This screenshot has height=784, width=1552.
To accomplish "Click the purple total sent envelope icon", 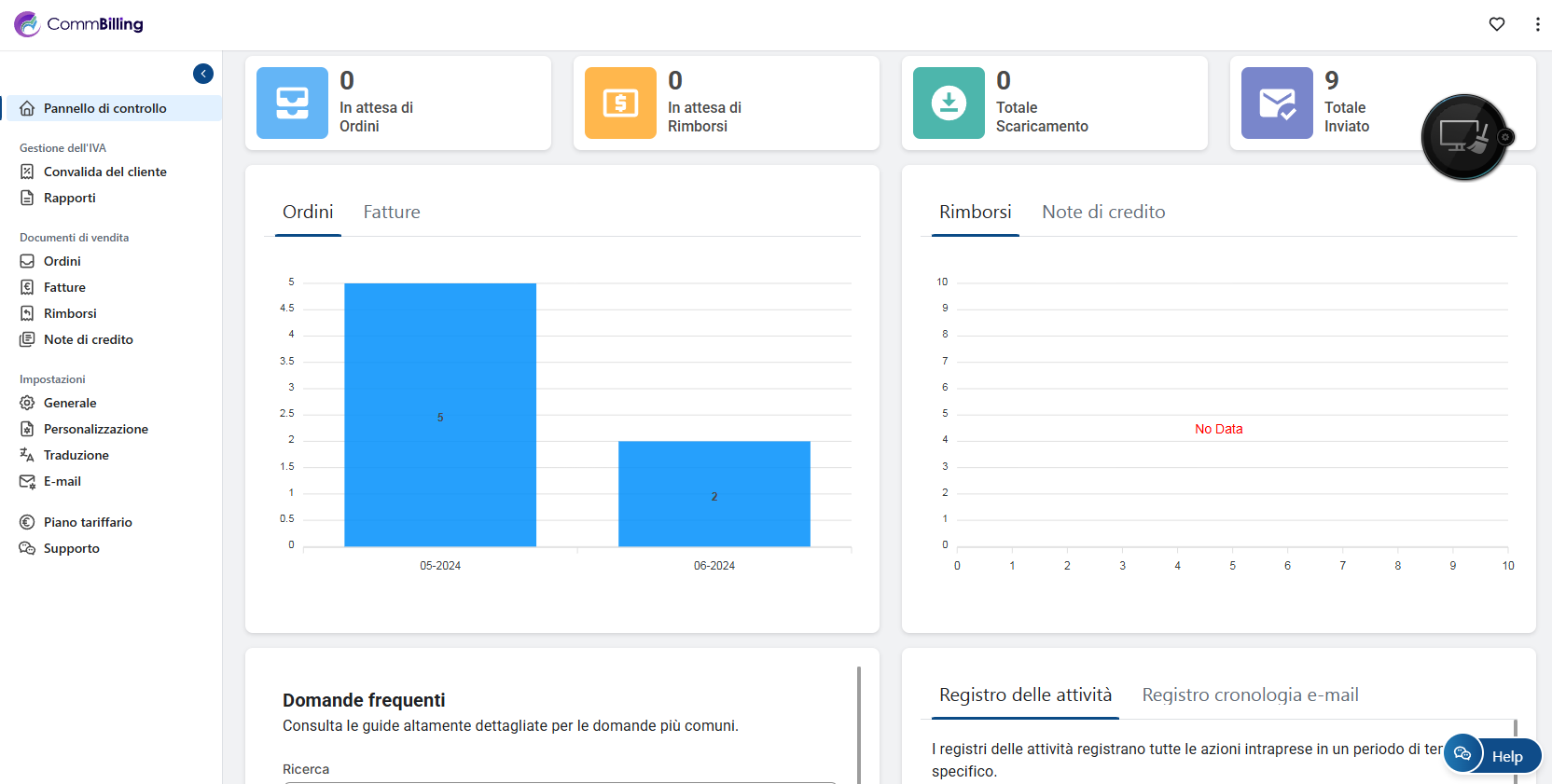I will (x=1277, y=103).
